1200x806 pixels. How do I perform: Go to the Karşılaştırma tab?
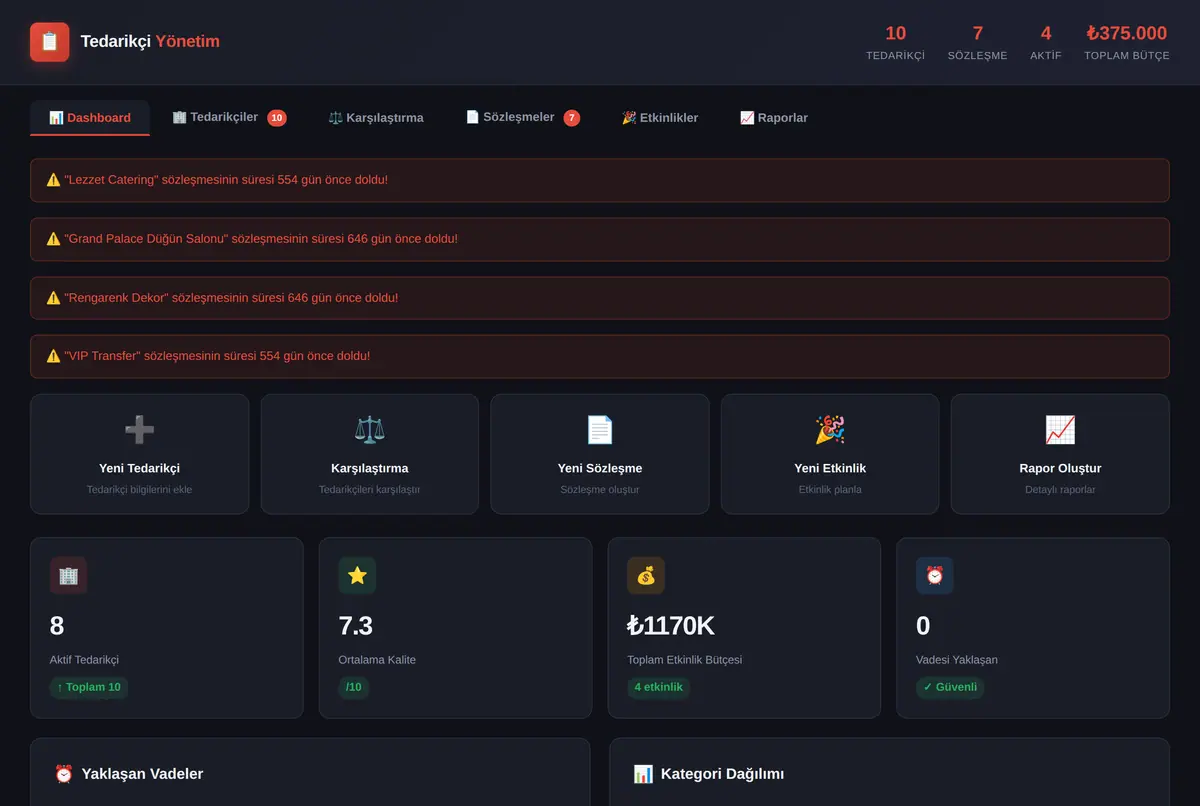[x=376, y=118]
